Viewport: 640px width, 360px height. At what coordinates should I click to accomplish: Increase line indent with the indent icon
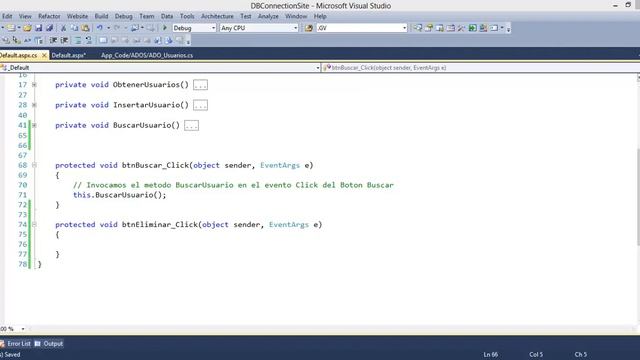64,40
